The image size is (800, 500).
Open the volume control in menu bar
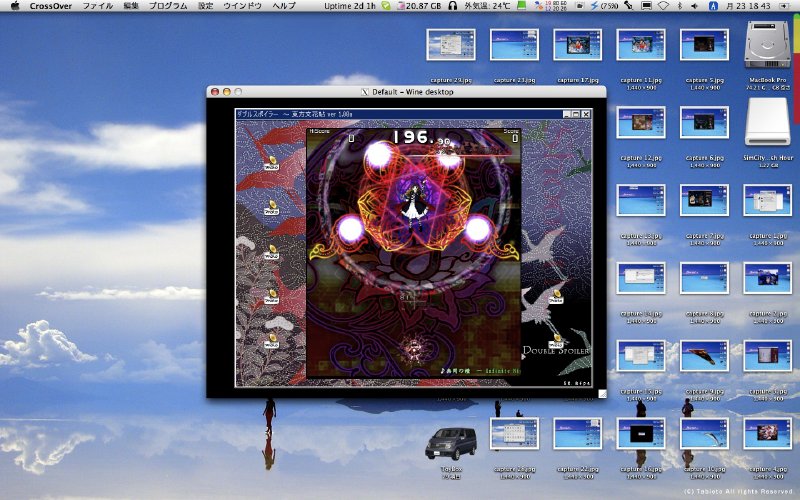click(694, 6)
